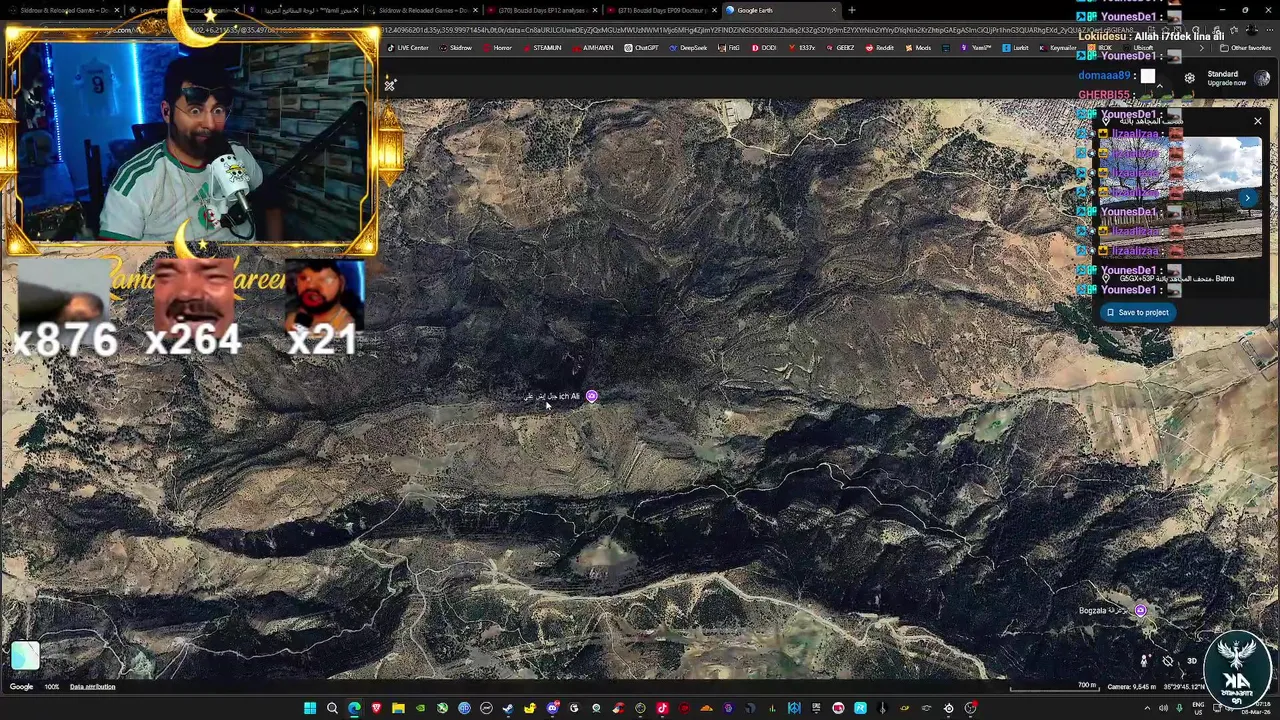Click the Google logo on the map
Screen dimensions: 1280x720
point(21,687)
